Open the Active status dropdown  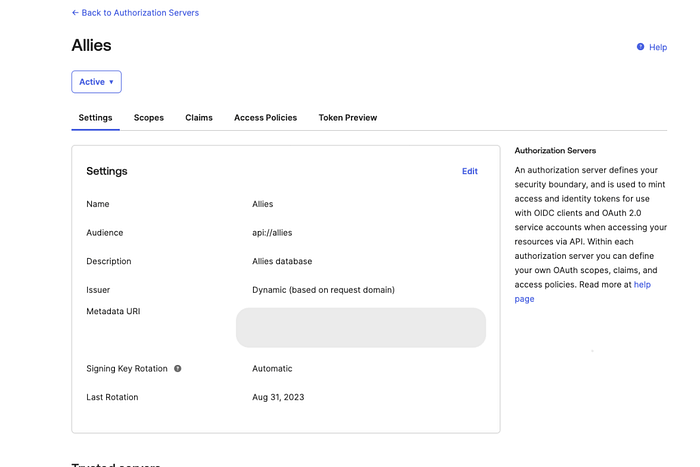coord(96,82)
